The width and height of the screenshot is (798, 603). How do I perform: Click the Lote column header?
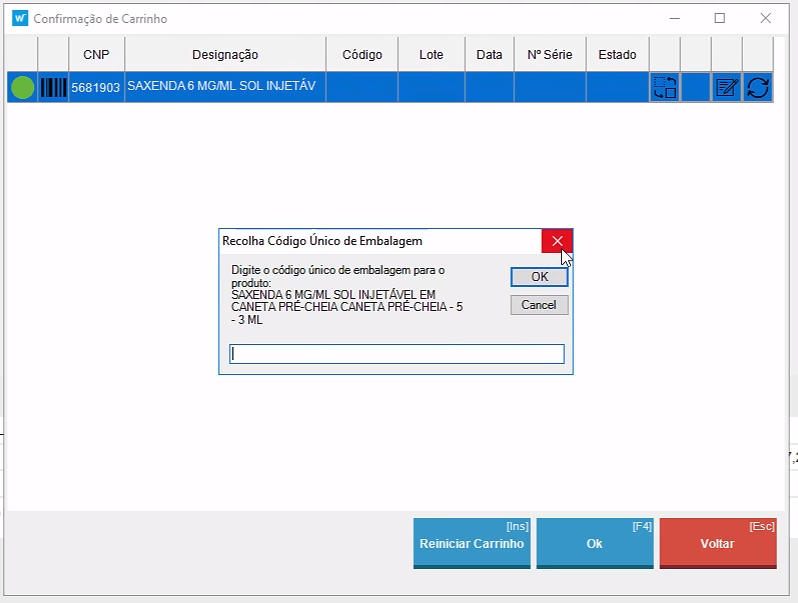click(431, 55)
